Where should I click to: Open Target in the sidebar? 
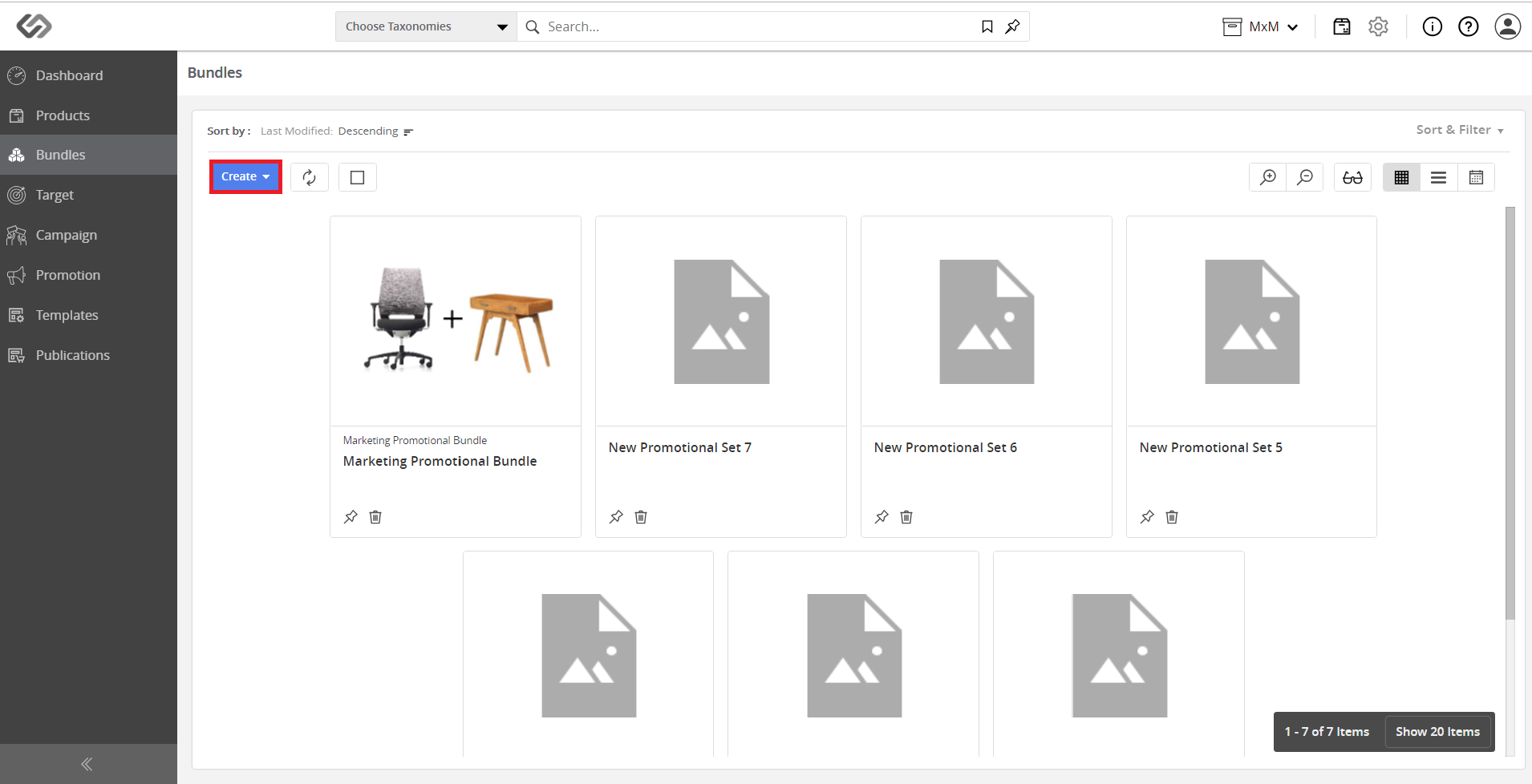88,195
